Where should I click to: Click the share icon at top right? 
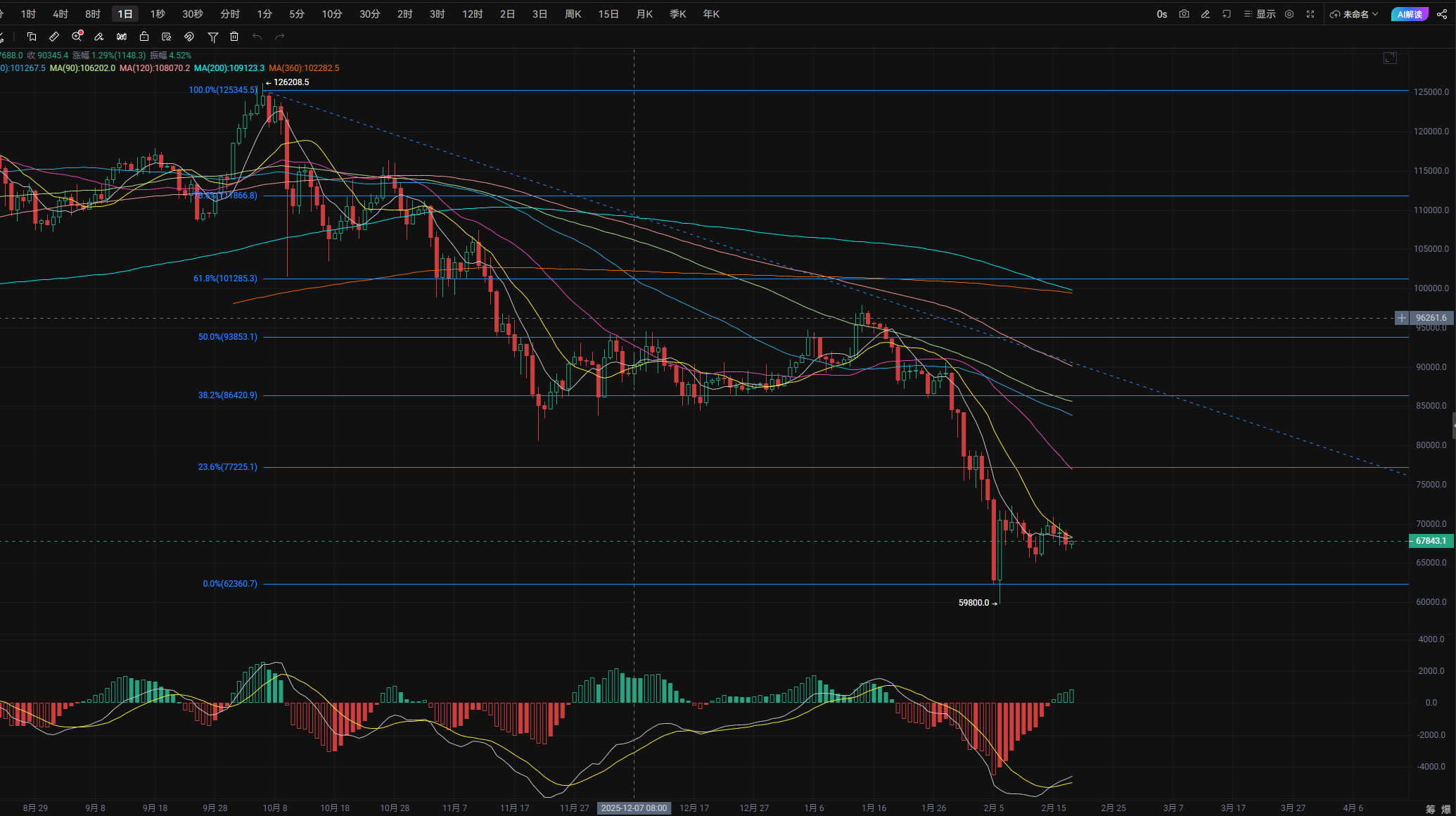pyautogui.click(x=1441, y=14)
